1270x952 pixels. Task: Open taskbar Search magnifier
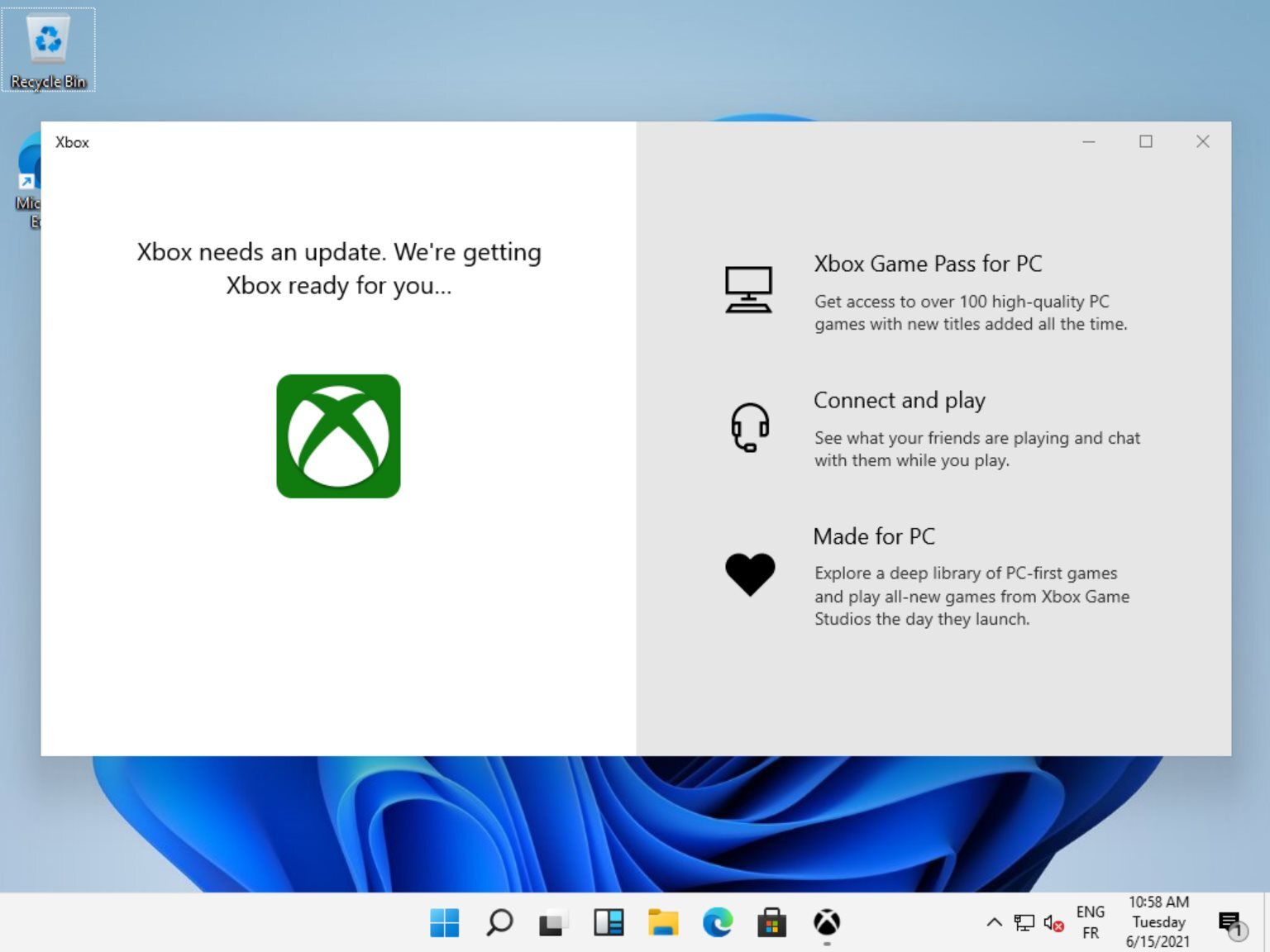499,922
